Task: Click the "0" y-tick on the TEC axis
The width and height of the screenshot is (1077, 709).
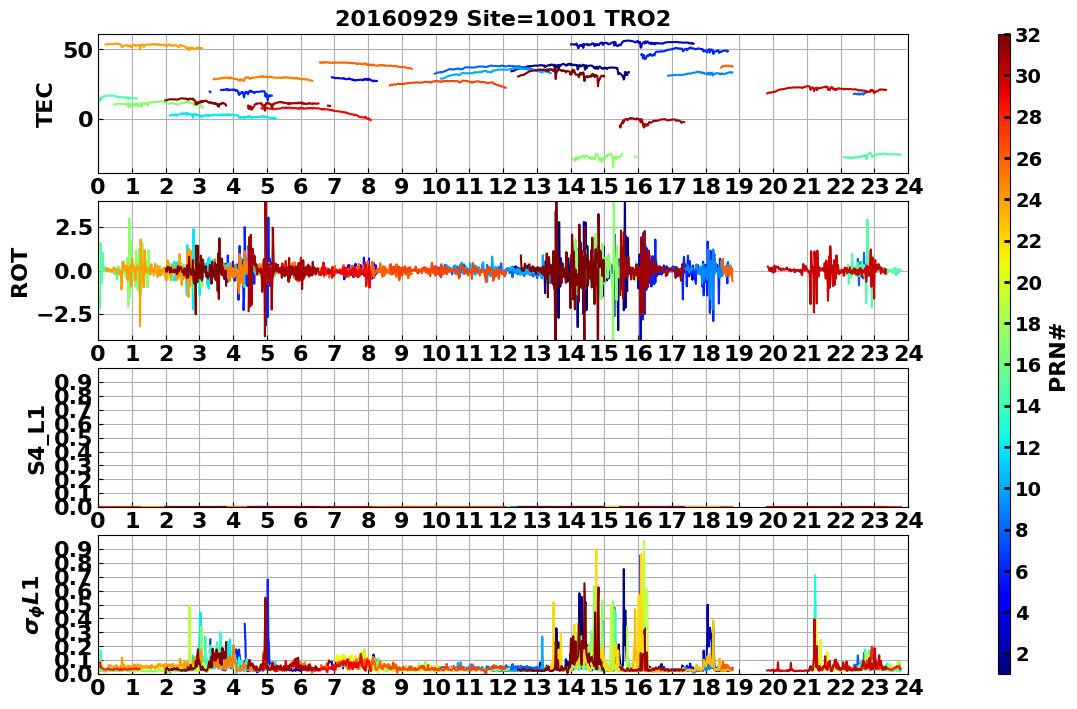Action: (x=85, y=120)
